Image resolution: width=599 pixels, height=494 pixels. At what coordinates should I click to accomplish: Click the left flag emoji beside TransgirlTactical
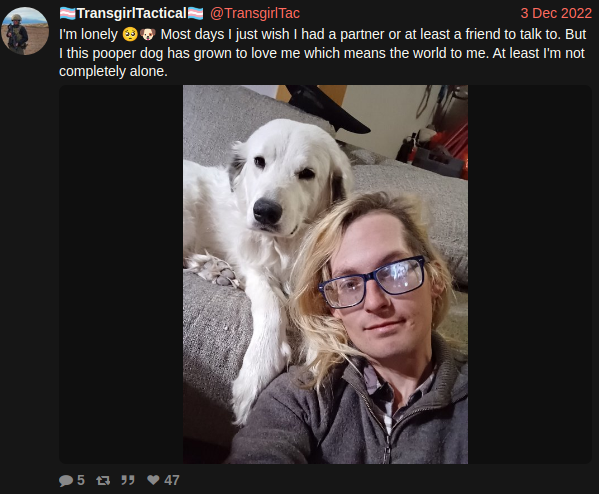[68, 14]
